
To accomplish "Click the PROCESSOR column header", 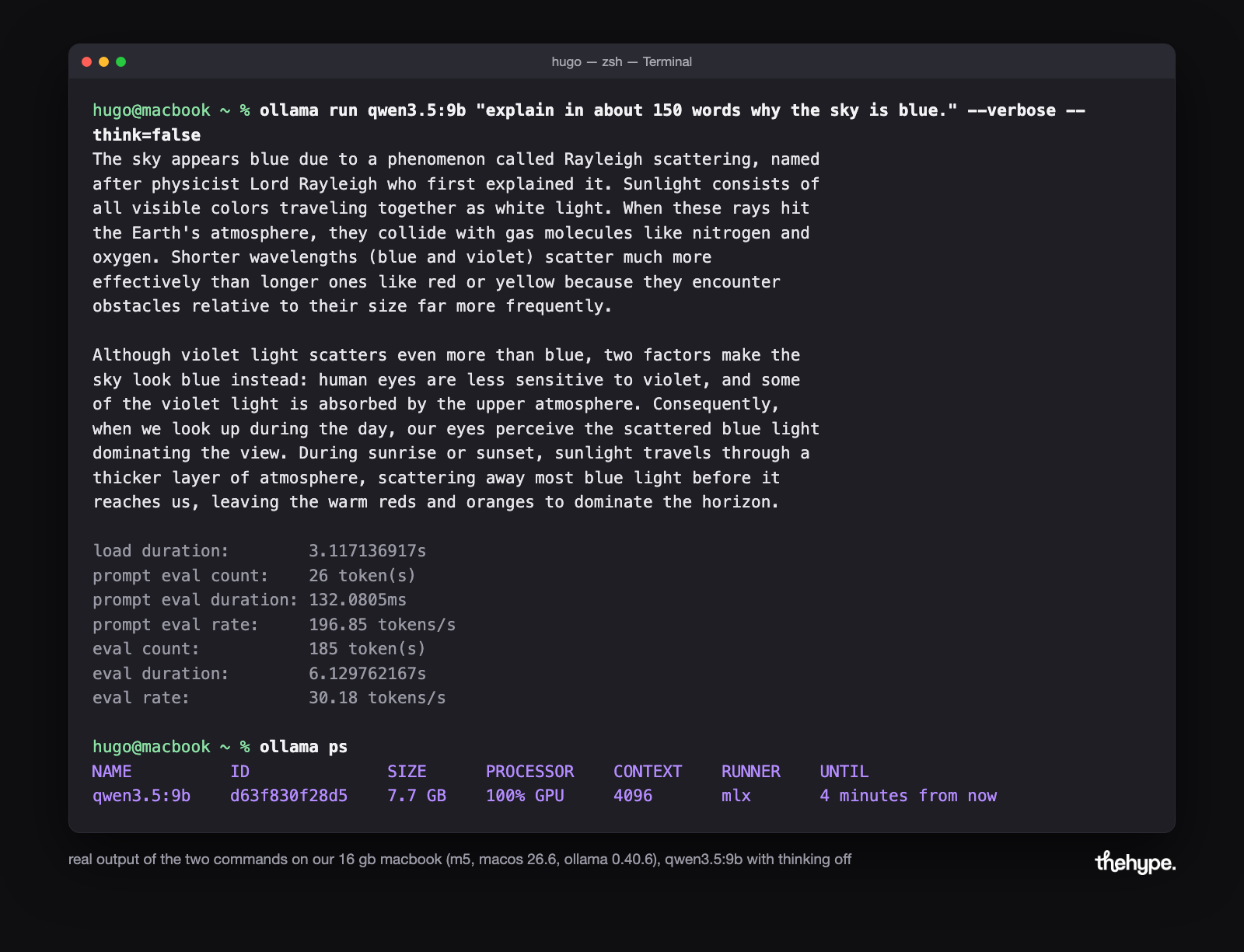I will pos(530,772).
